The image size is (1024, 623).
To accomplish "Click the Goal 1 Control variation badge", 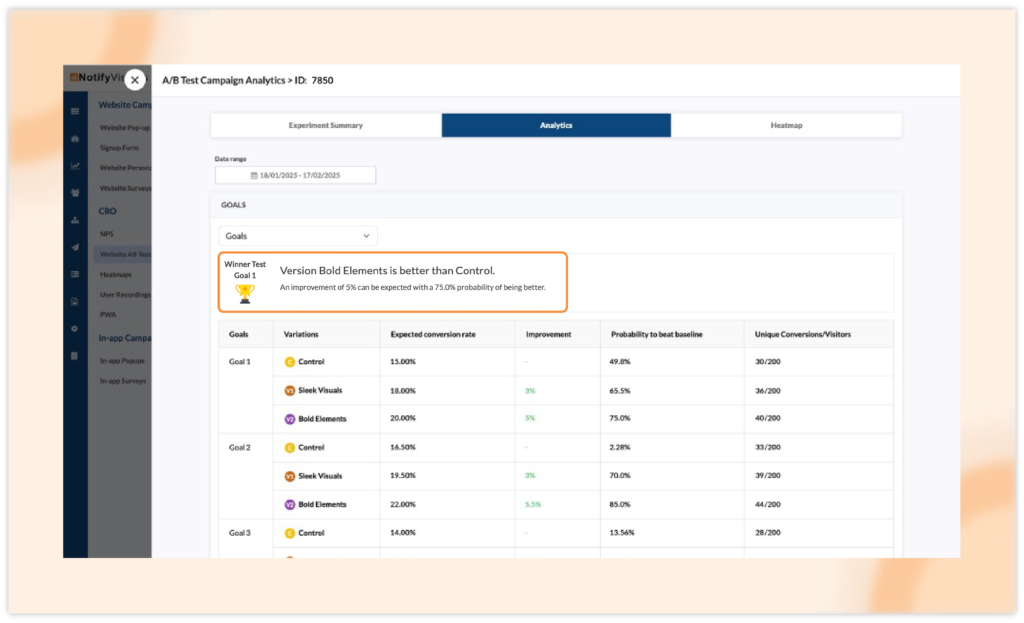I will point(289,362).
